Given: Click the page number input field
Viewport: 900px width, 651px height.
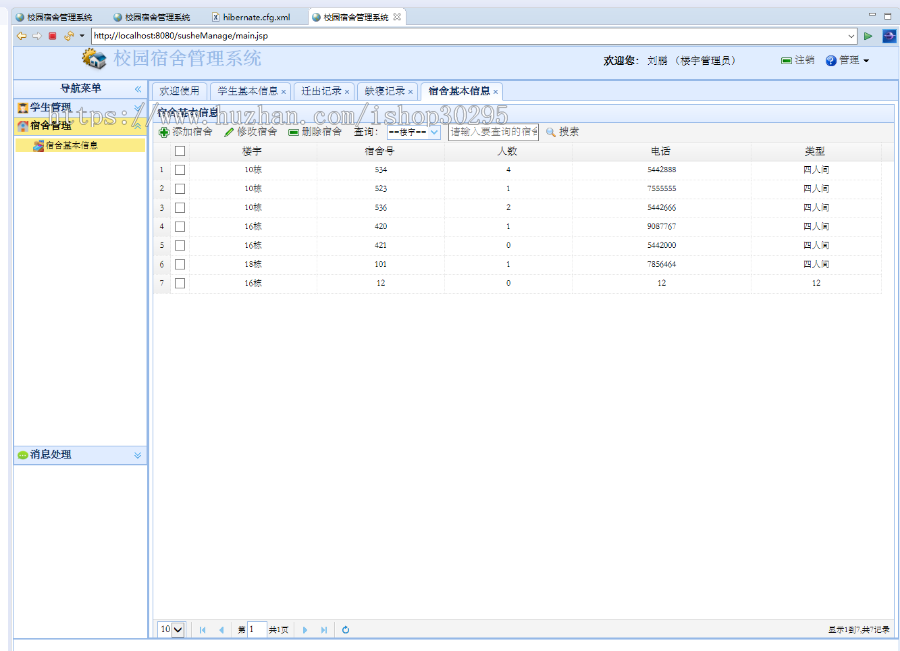Looking at the screenshot, I should tap(257, 630).
